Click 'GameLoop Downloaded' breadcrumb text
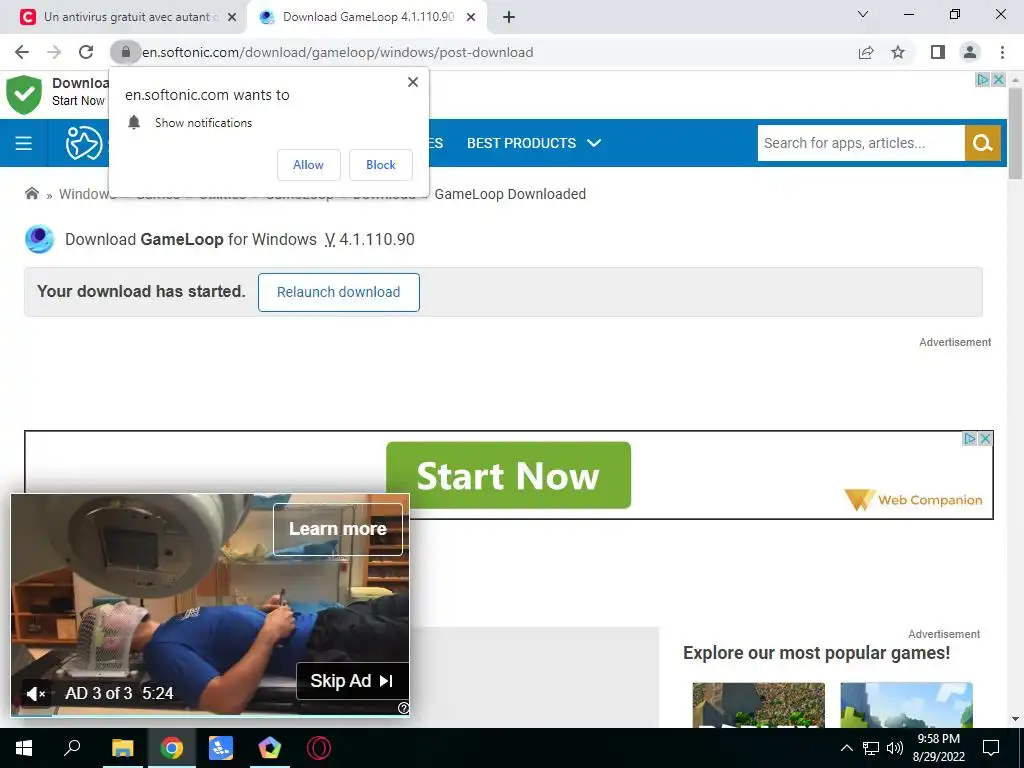This screenshot has height=768, width=1024. (510, 194)
